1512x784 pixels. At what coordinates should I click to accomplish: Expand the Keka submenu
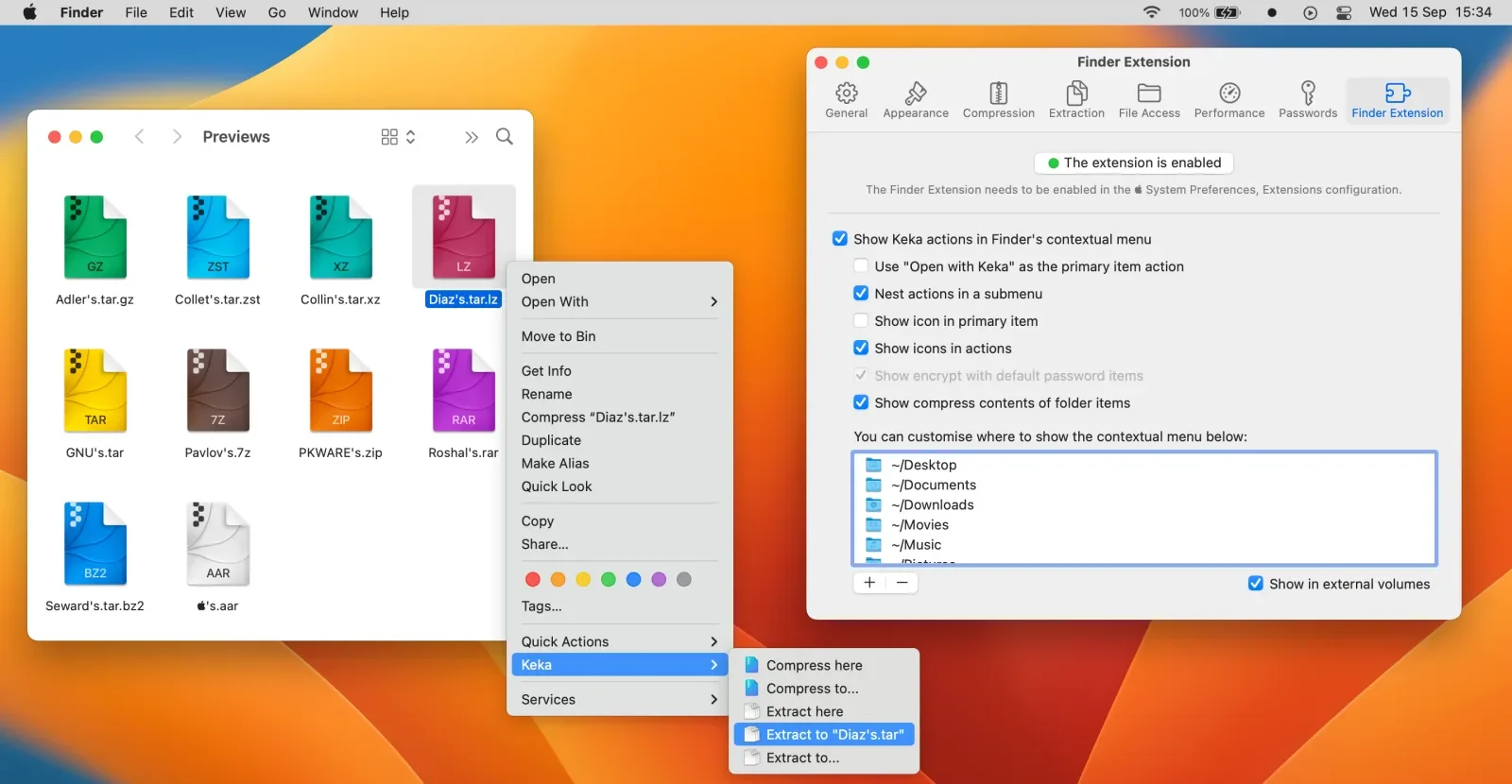pyautogui.click(x=620, y=665)
